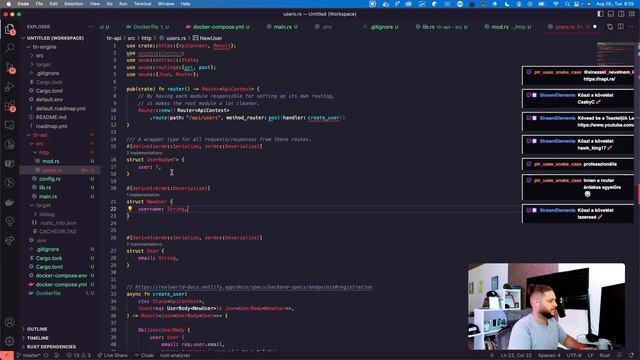
Task: Open the Wi-Fi menu bar icon
Action: (x=556, y=4)
